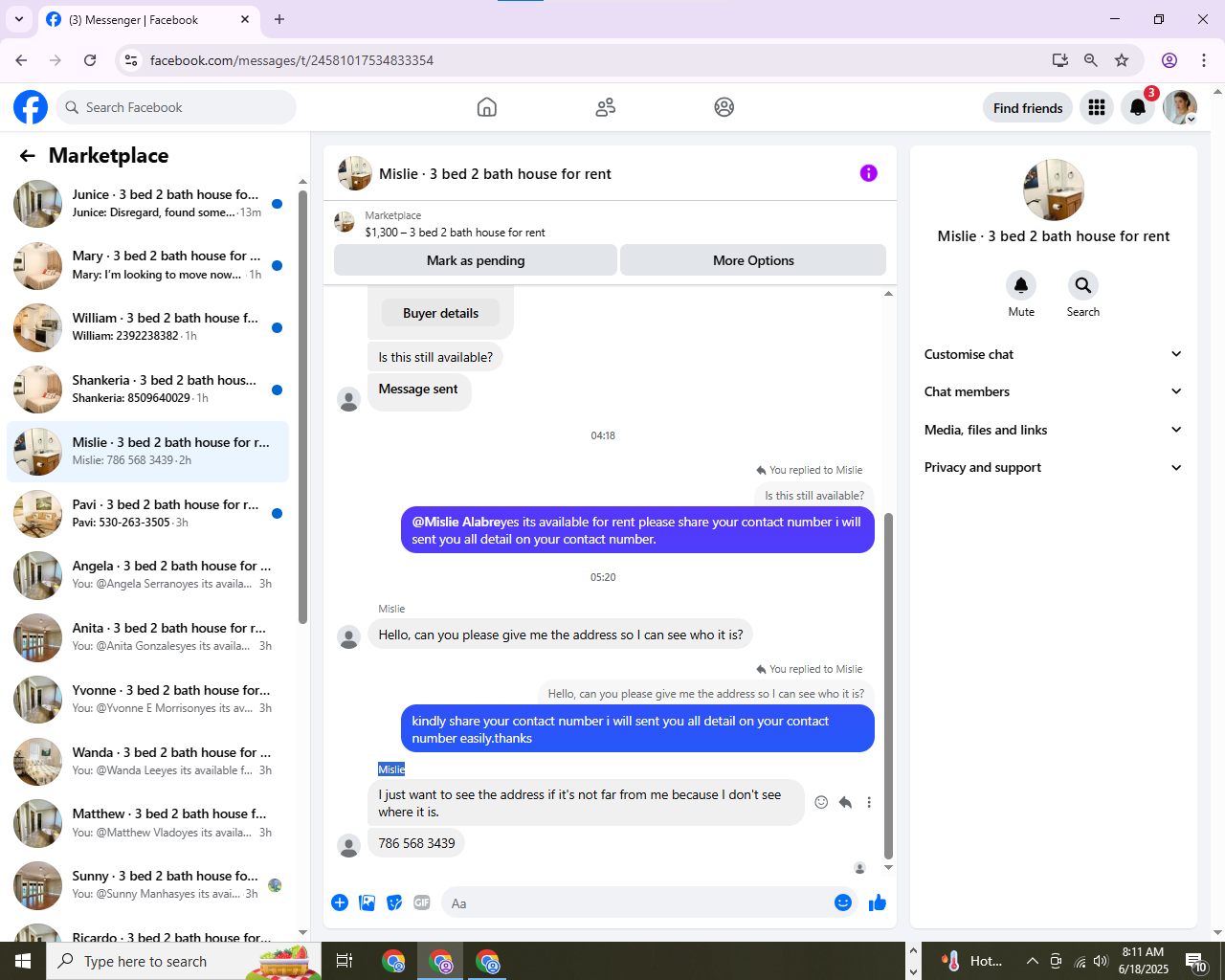Open Mislie listing photo in right panel
This screenshot has width=1225, height=980.
pyautogui.click(x=1054, y=190)
